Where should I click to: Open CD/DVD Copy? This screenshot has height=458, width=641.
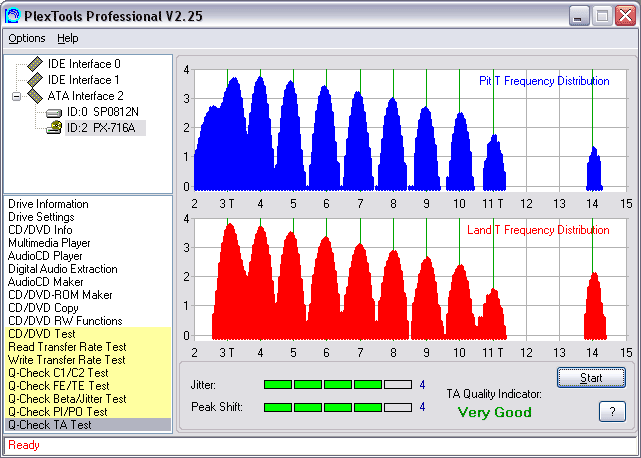[x=43, y=308]
